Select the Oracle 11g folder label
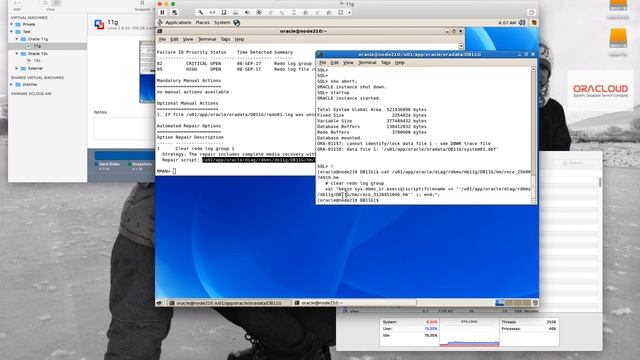The height and width of the screenshot is (360, 640). [38, 39]
